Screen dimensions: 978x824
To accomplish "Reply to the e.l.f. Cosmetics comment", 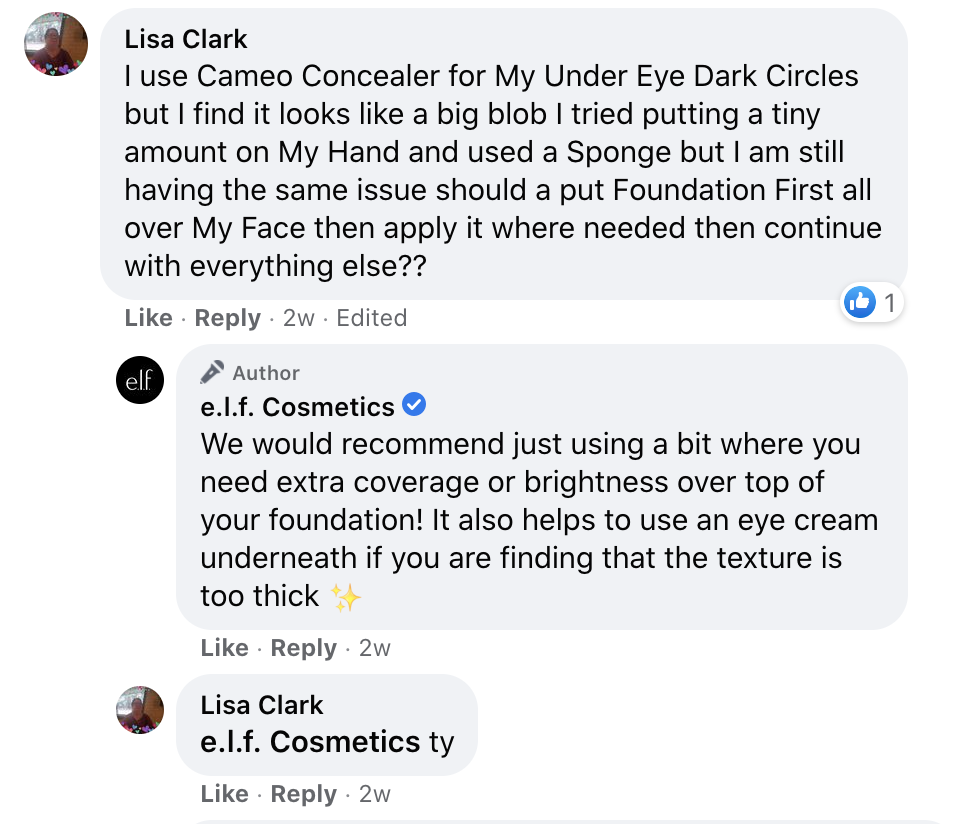I will 304,648.
